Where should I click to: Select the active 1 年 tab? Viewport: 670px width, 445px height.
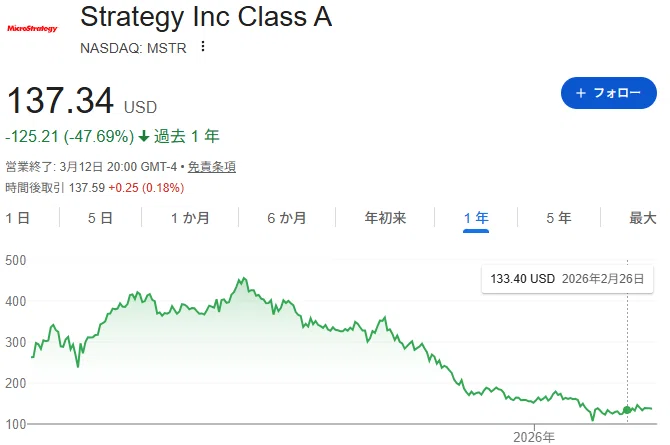point(476,218)
